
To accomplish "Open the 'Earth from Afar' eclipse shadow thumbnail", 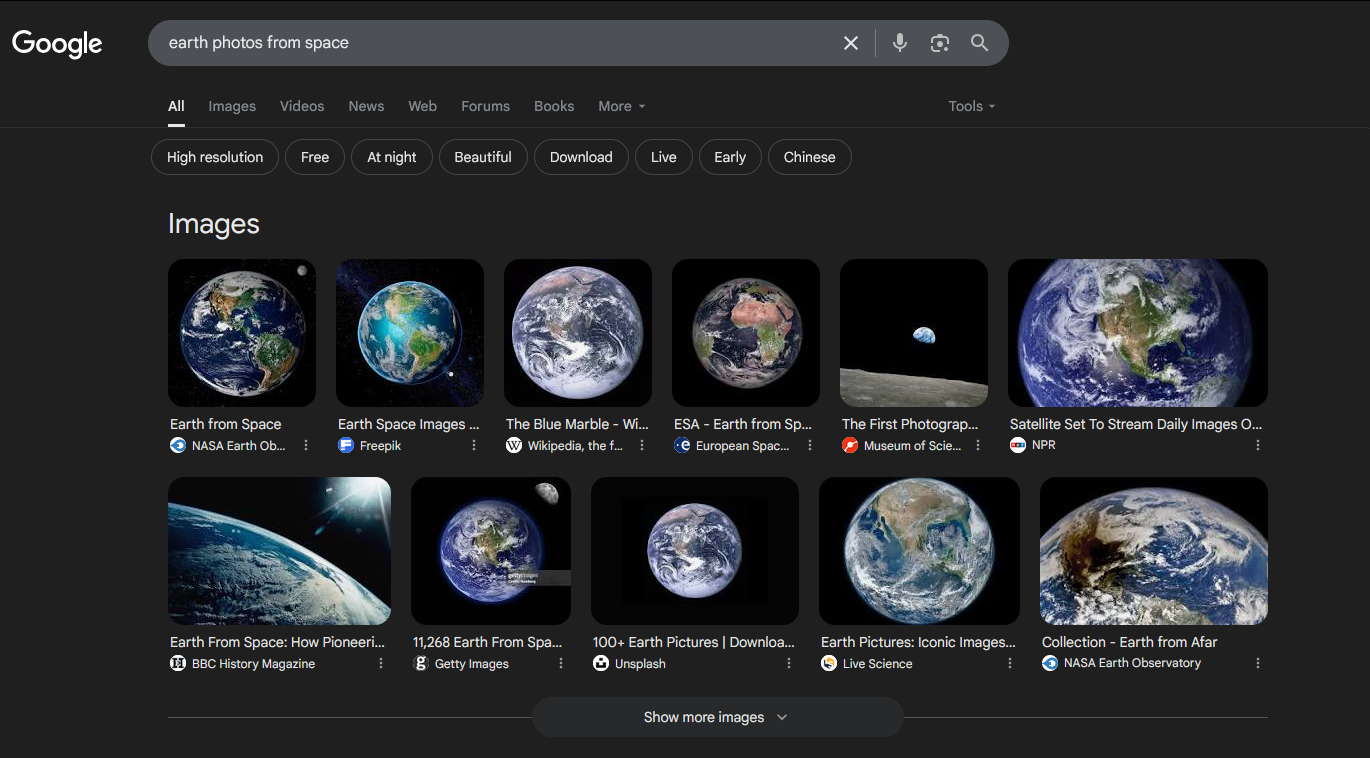I will tap(1154, 551).
